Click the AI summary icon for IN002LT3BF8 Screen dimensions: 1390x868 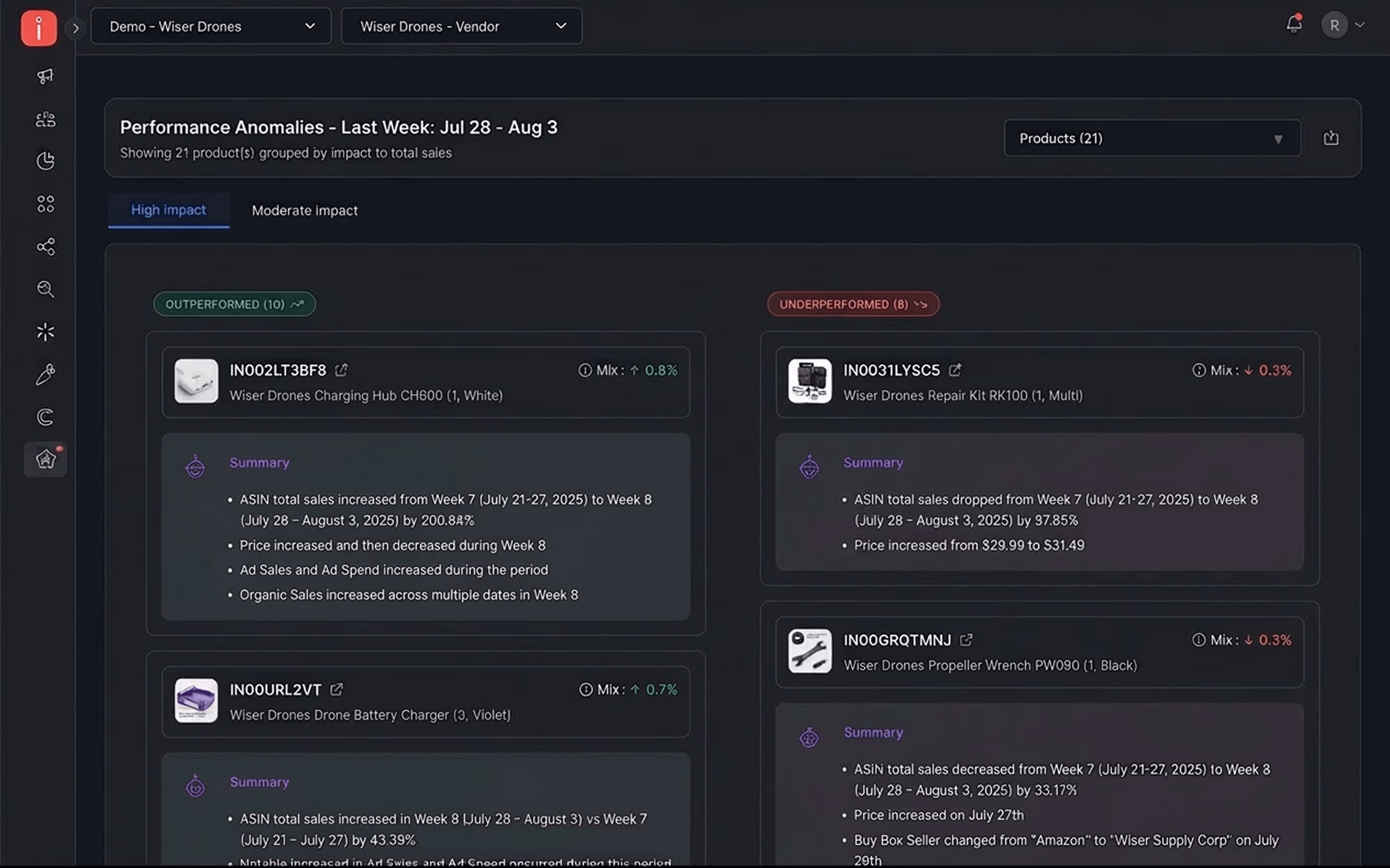[195, 467]
